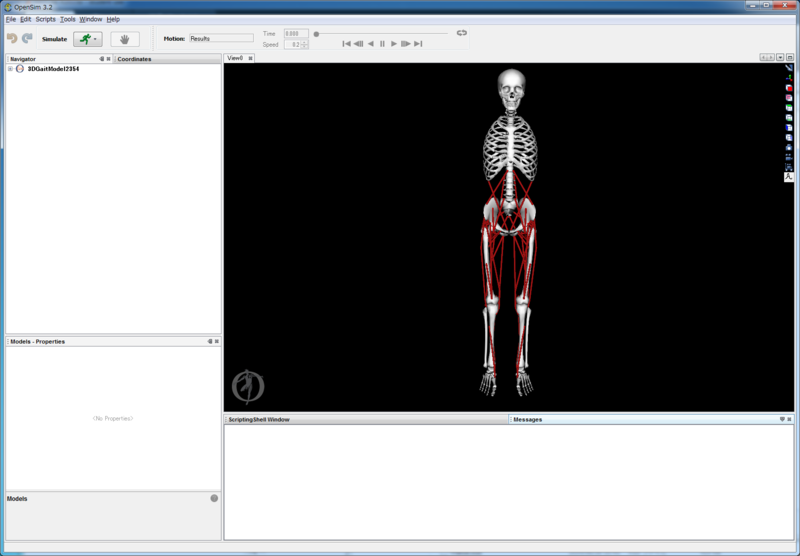
Task: Click the blue-left cube view icon
Action: (789, 128)
